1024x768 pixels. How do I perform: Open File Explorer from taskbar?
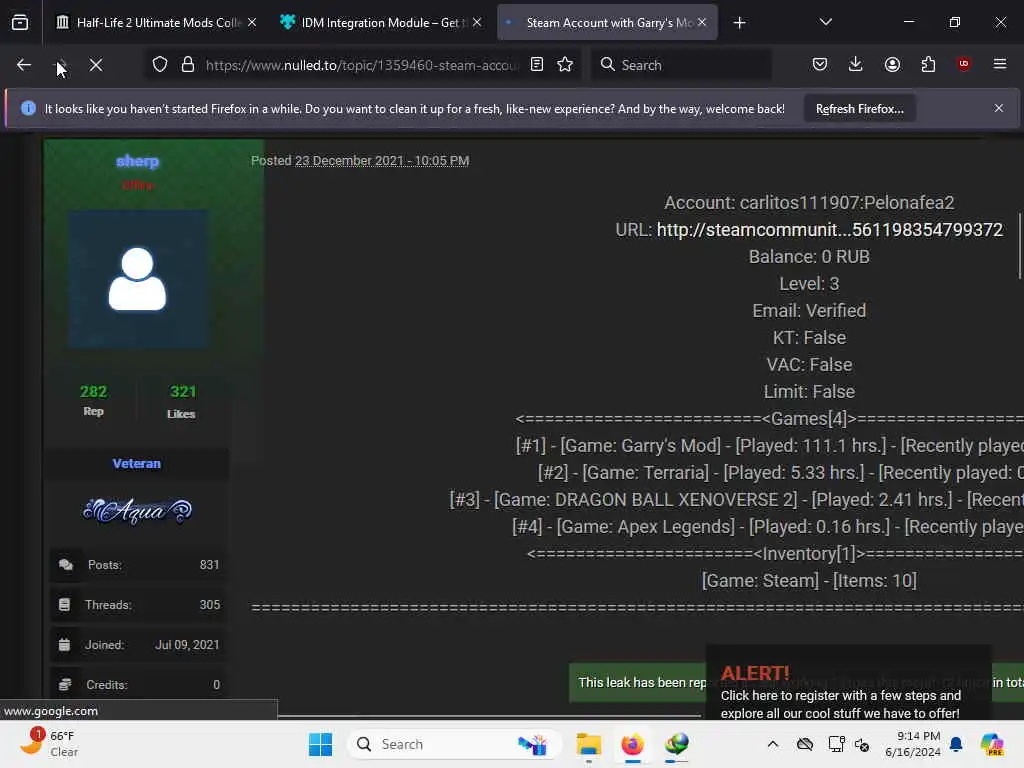(588, 744)
